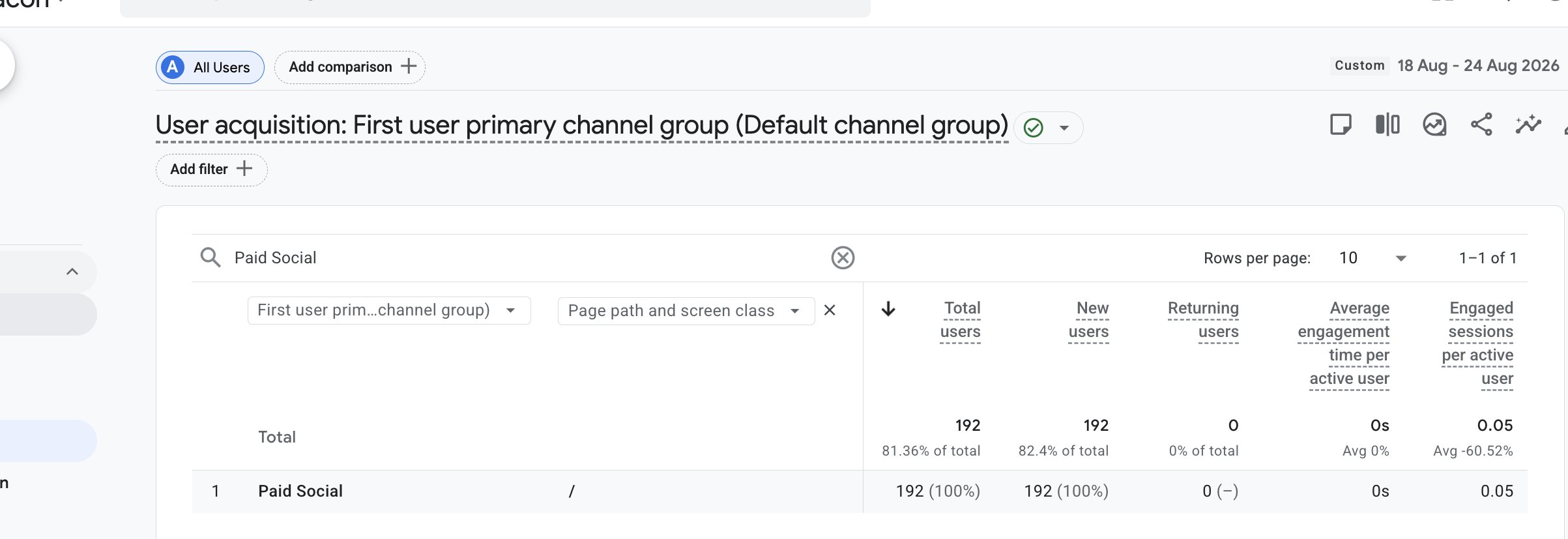Collapse the sidebar section chevron
The height and width of the screenshot is (539, 1568).
pos(72,272)
